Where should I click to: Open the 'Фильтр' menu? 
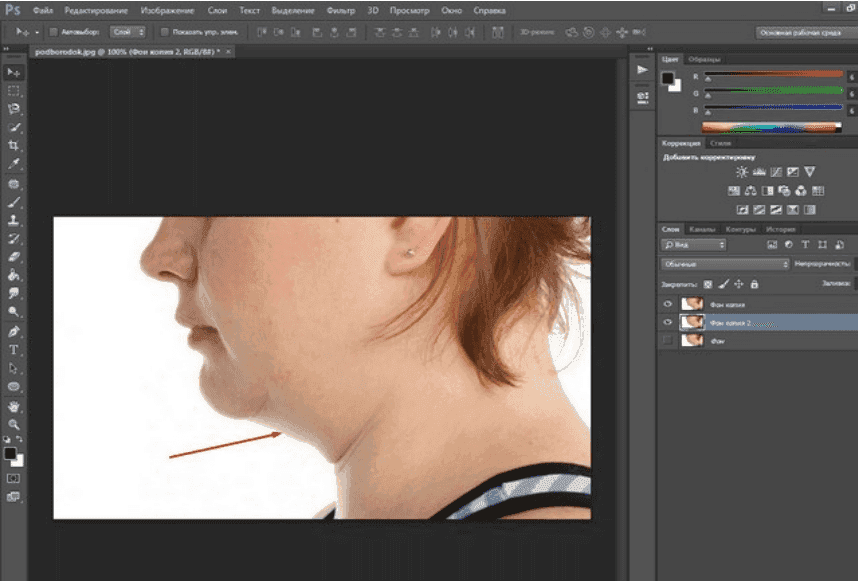click(x=340, y=9)
